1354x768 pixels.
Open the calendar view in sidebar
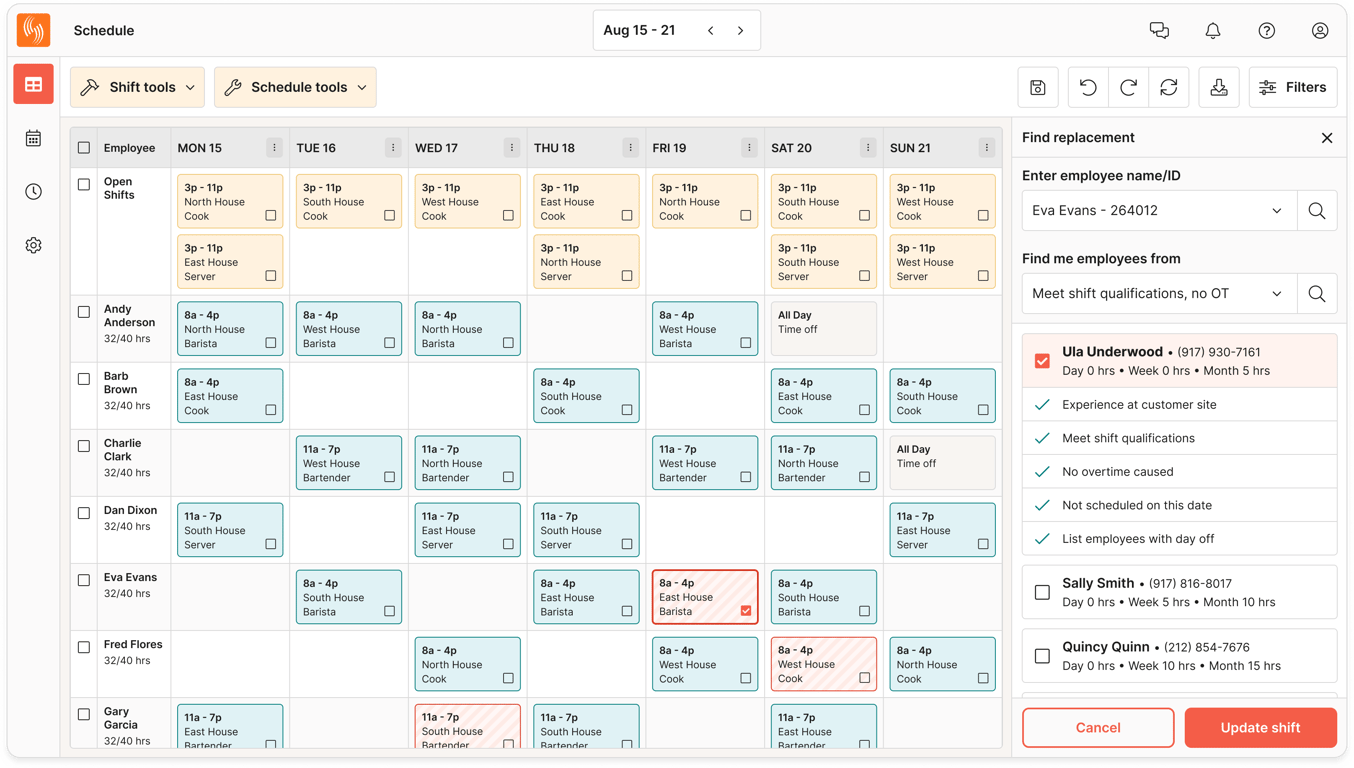[x=33, y=138]
